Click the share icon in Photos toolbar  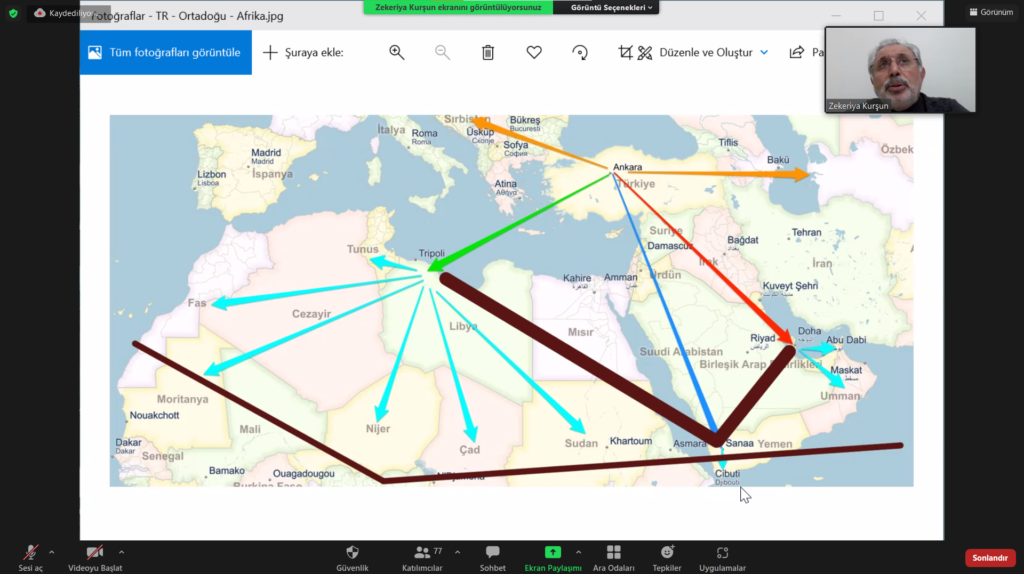797,52
